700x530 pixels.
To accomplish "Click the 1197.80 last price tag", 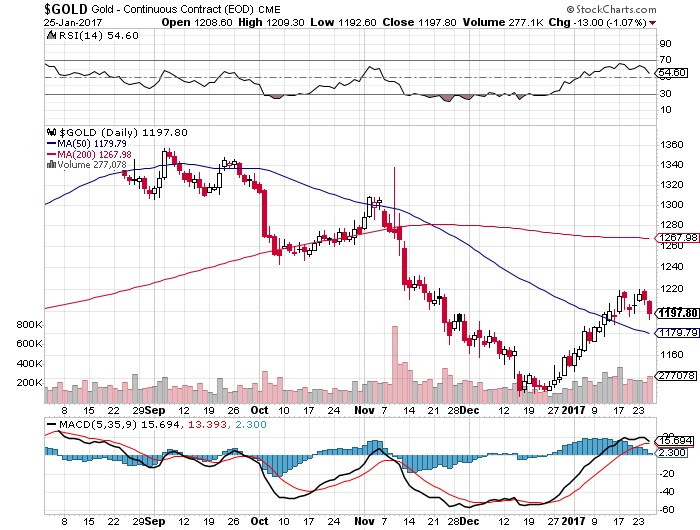I will pyautogui.click(x=678, y=313).
